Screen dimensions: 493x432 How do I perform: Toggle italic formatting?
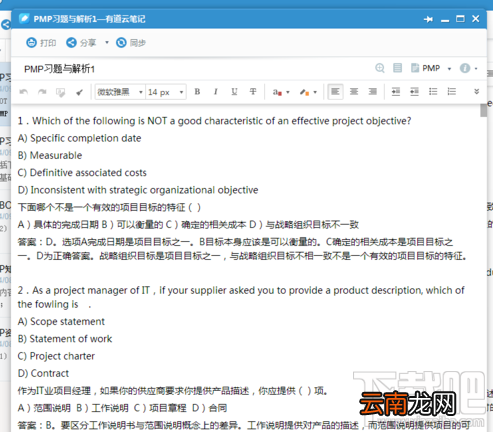click(216, 92)
